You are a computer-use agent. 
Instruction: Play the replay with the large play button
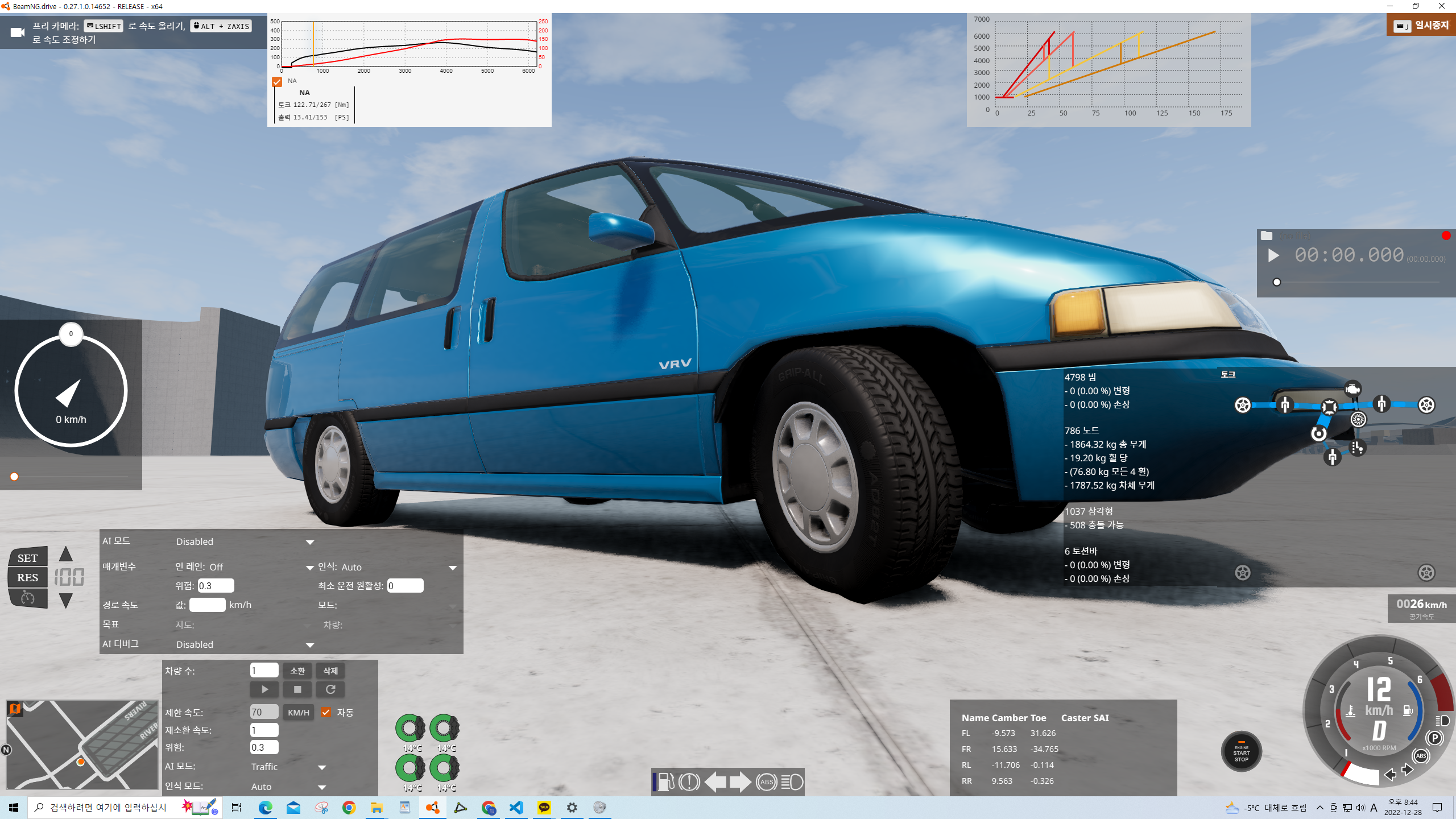click(1273, 255)
